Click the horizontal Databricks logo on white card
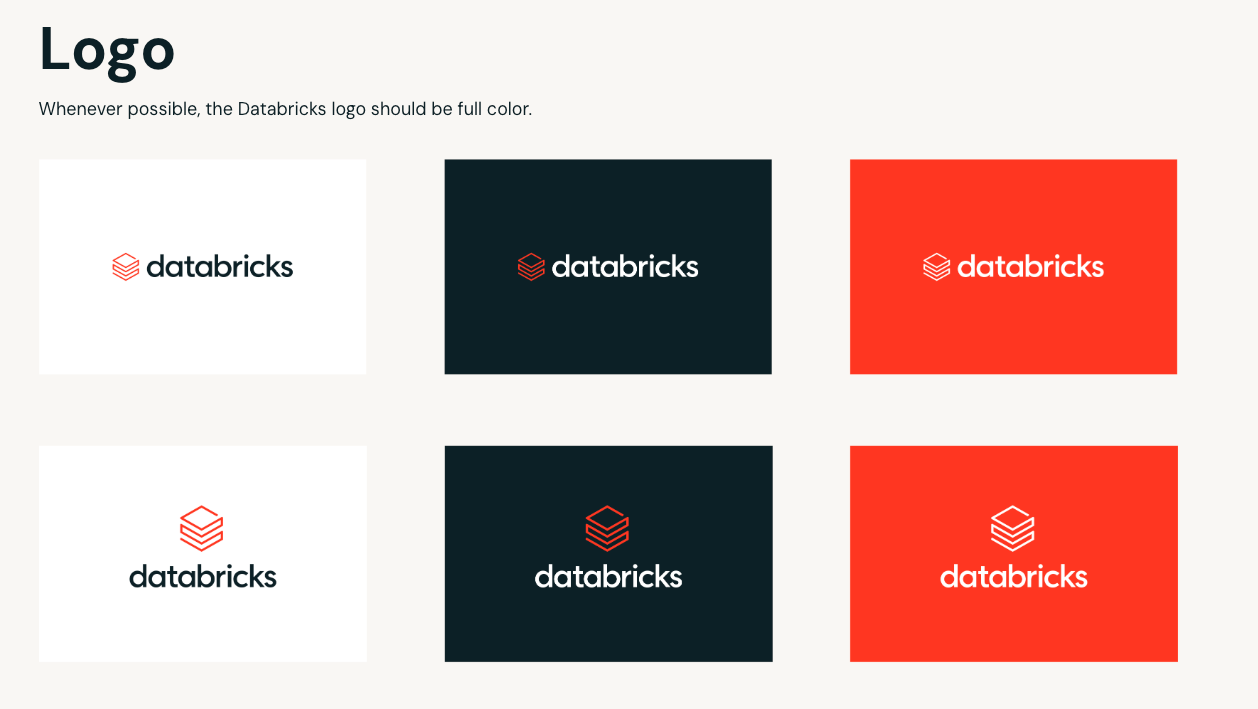 click(x=203, y=267)
